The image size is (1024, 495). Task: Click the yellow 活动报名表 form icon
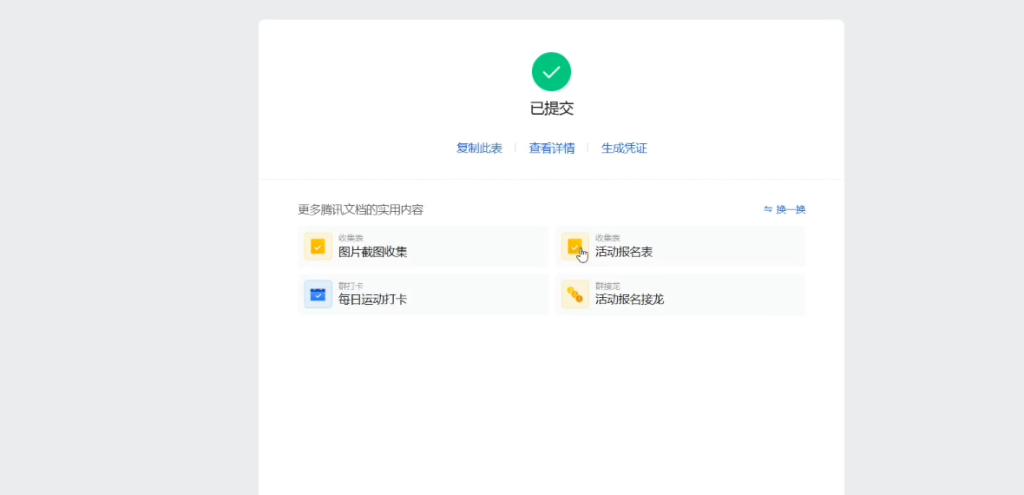pos(574,246)
